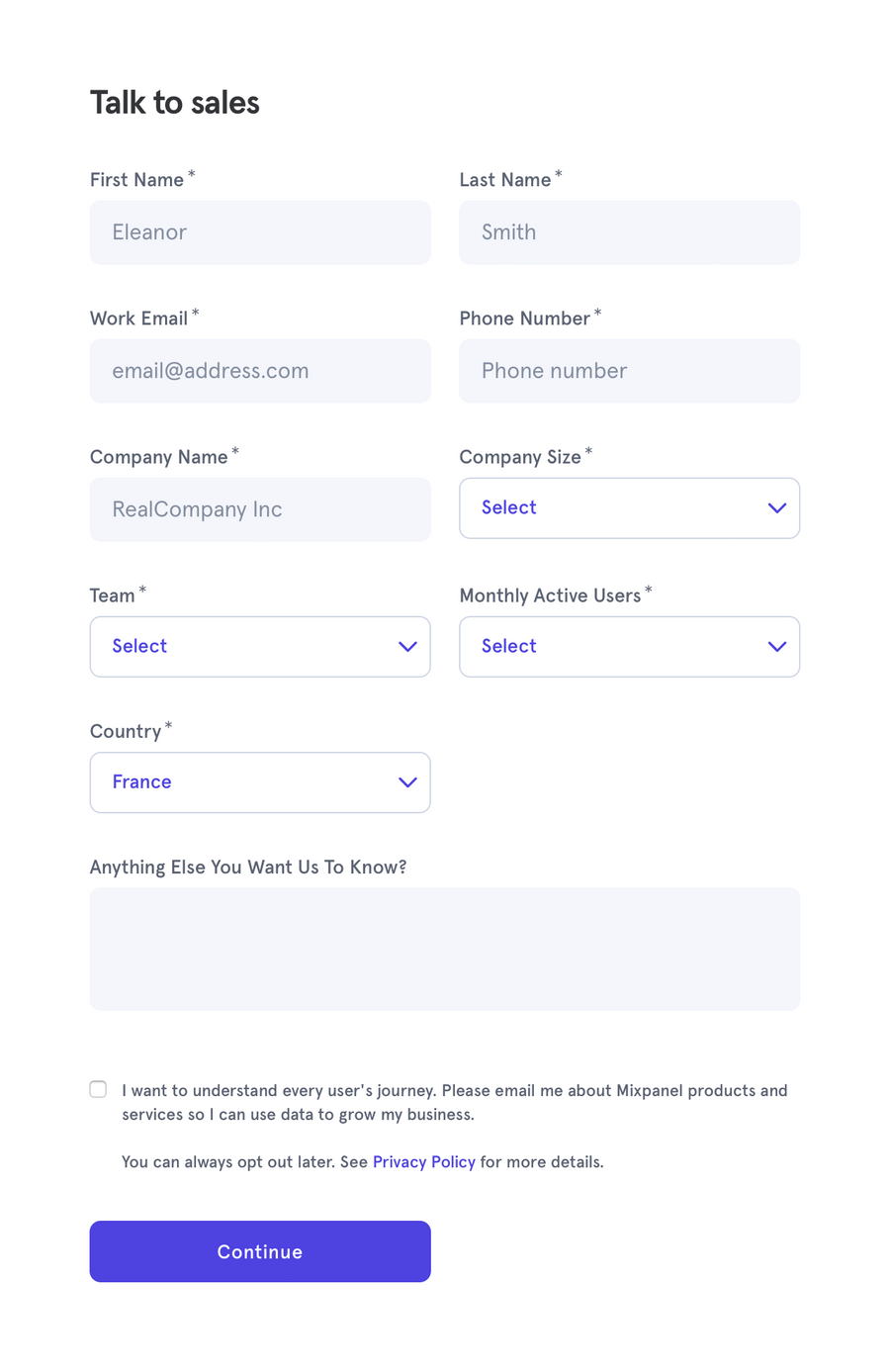Change the Country from France
The height and width of the screenshot is (1372, 890).
point(260,782)
